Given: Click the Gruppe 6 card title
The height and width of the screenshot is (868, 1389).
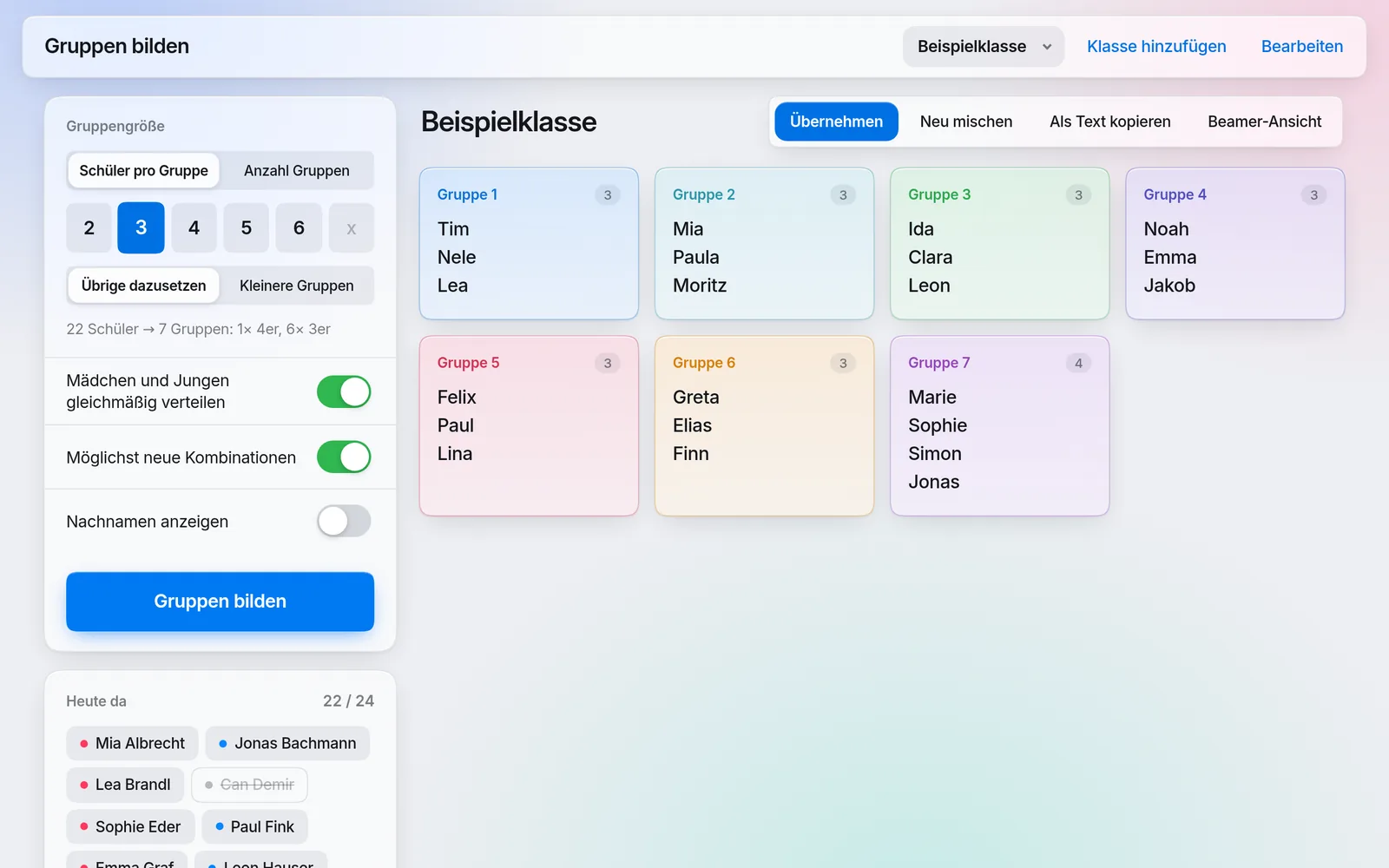Looking at the screenshot, I should coord(704,363).
